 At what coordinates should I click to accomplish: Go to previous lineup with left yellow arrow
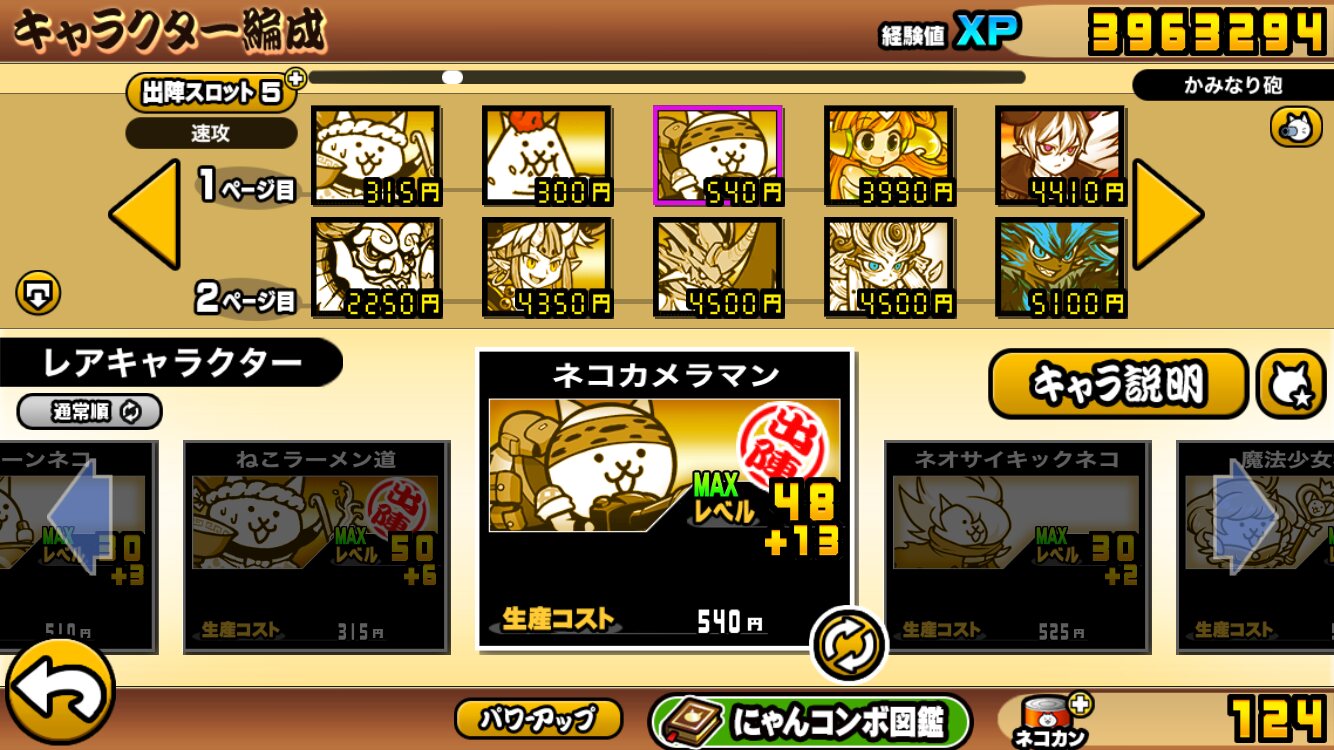145,213
